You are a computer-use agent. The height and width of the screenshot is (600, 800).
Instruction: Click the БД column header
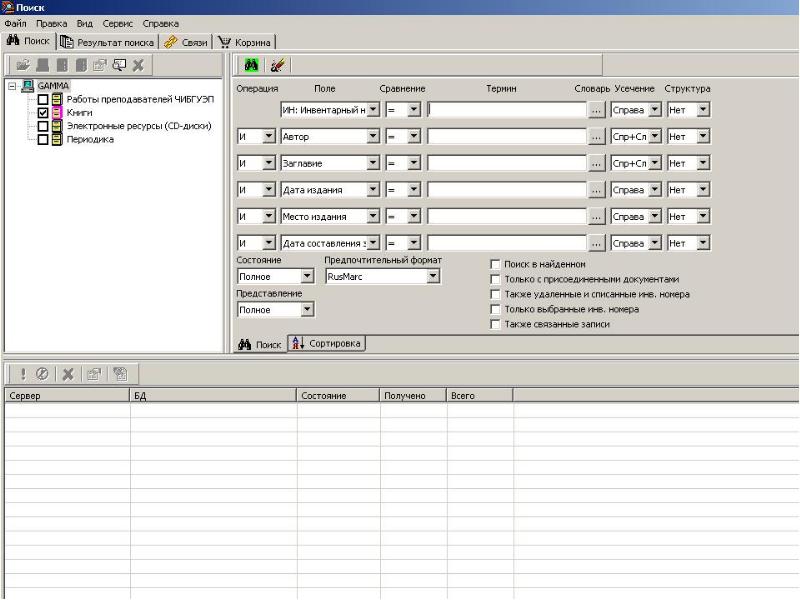[x=213, y=395]
